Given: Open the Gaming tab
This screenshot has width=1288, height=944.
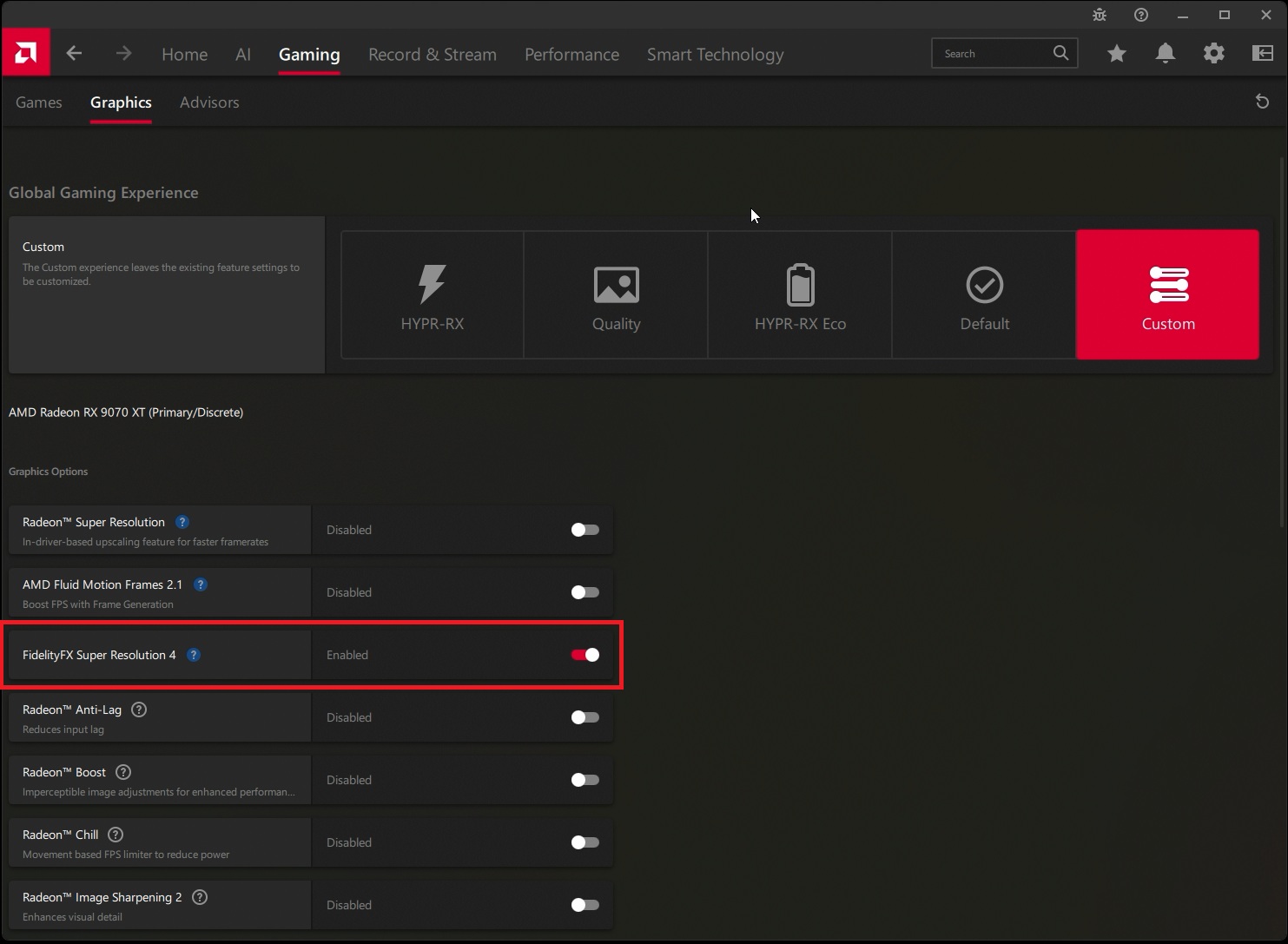Looking at the screenshot, I should (309, 54).
